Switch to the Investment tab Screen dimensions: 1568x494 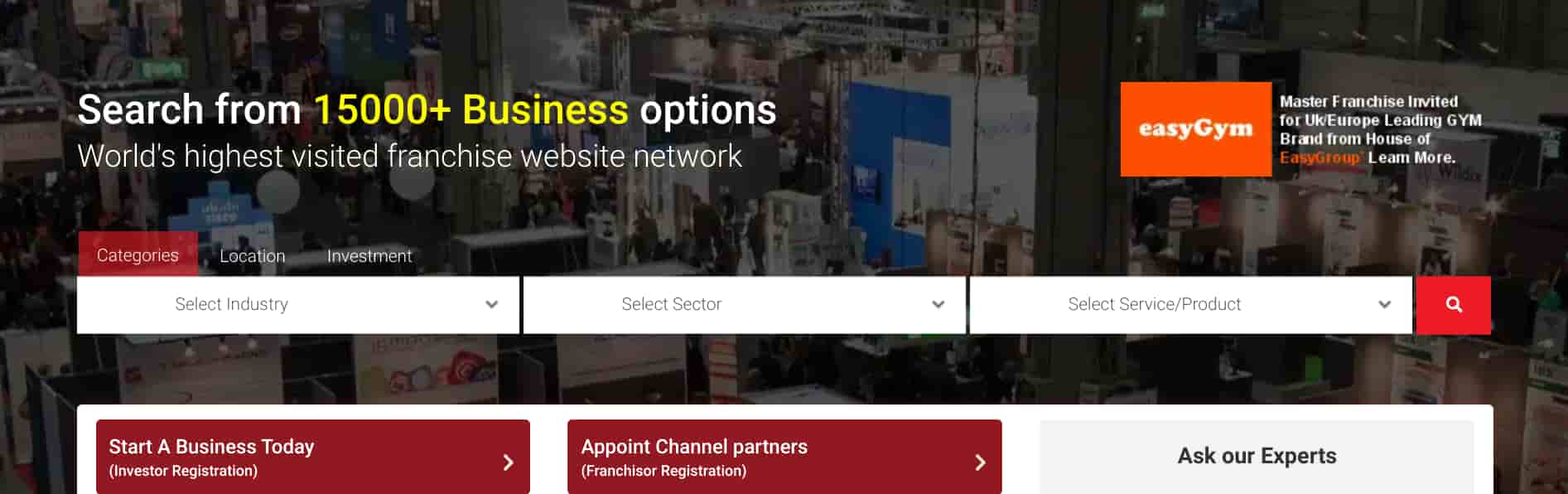(x=369, y=256)
